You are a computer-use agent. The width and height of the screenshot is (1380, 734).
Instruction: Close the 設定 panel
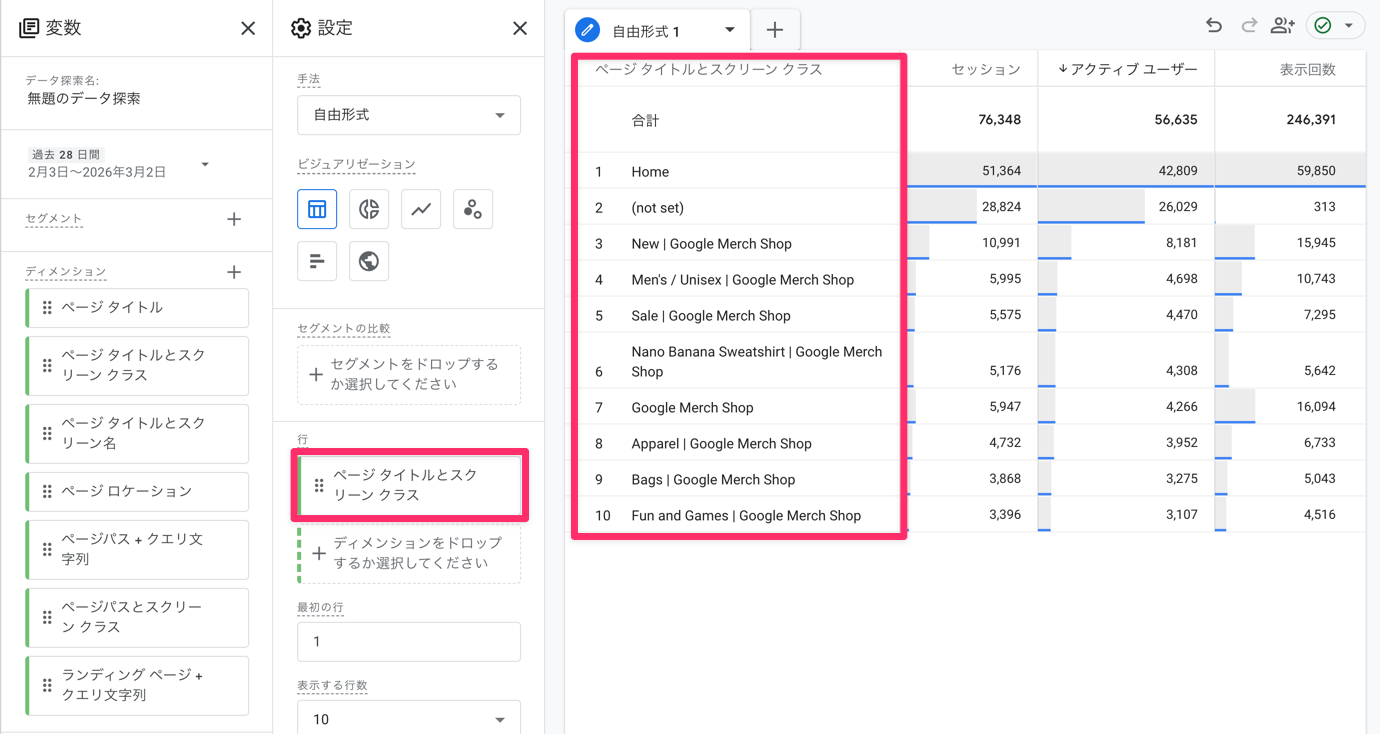point(520,29)
